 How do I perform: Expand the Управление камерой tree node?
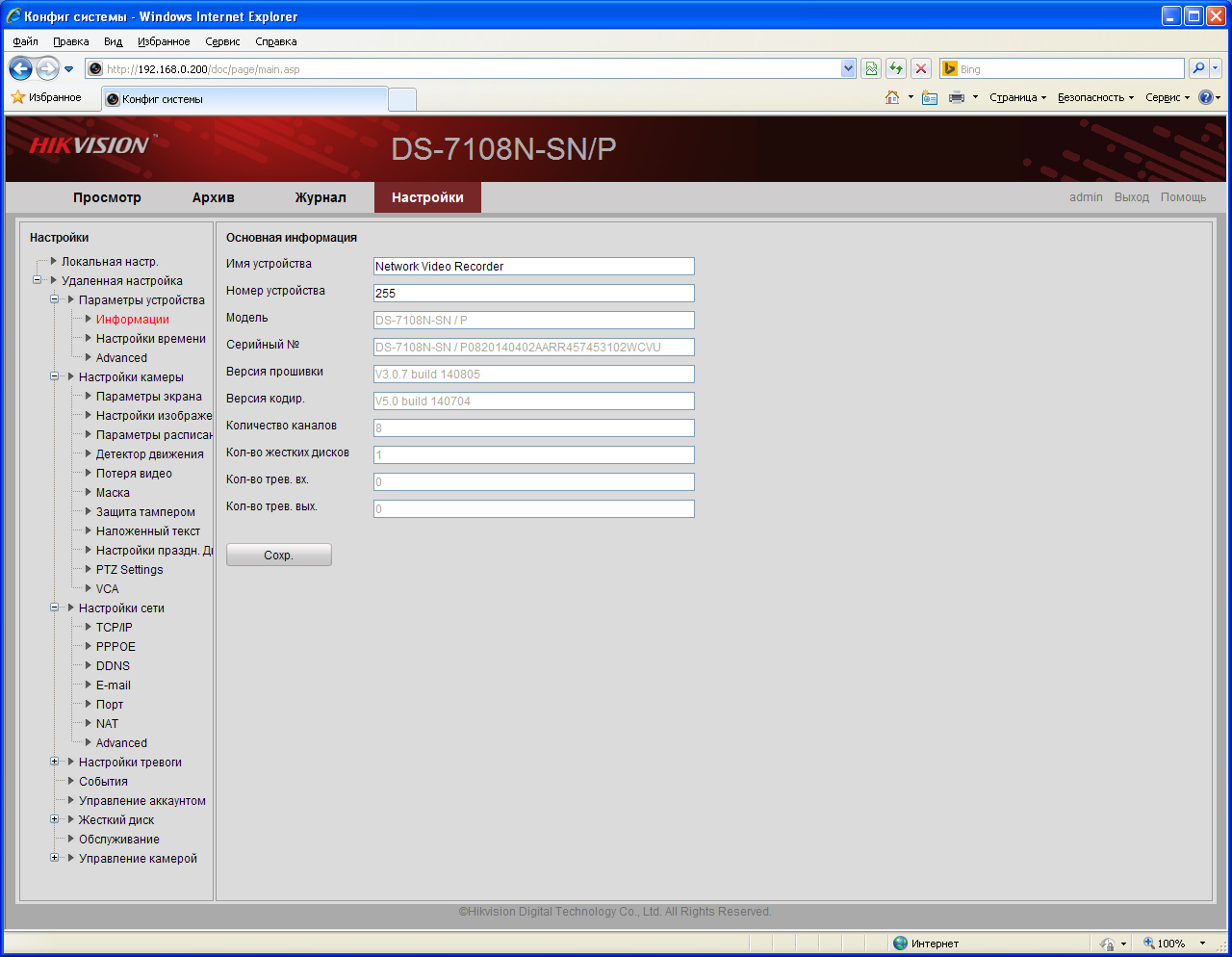pos(54,858)
